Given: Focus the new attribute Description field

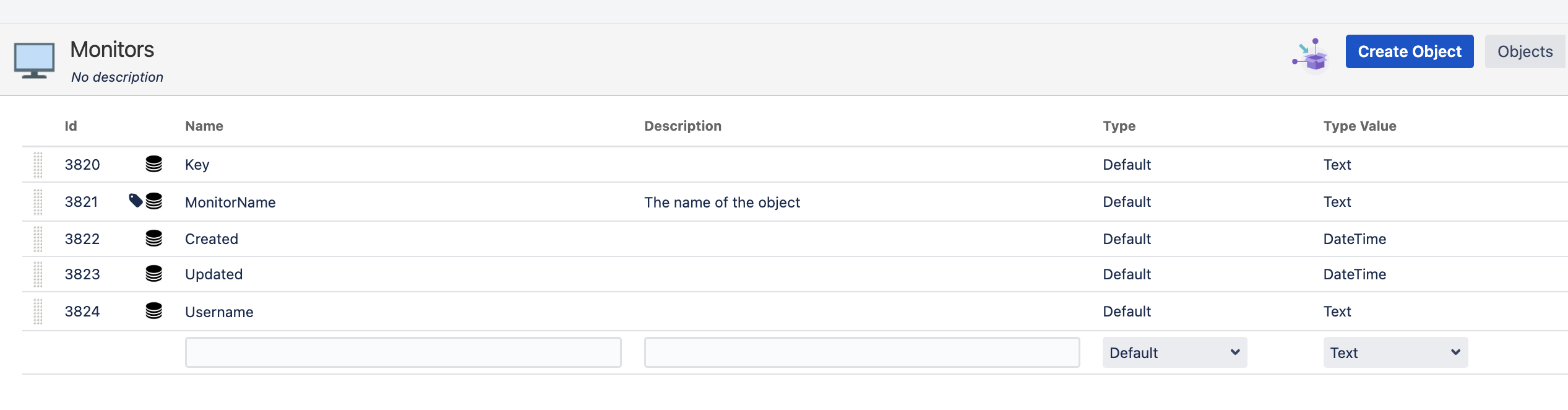Looking at the screenshot, I should click(x=861, y=352).
